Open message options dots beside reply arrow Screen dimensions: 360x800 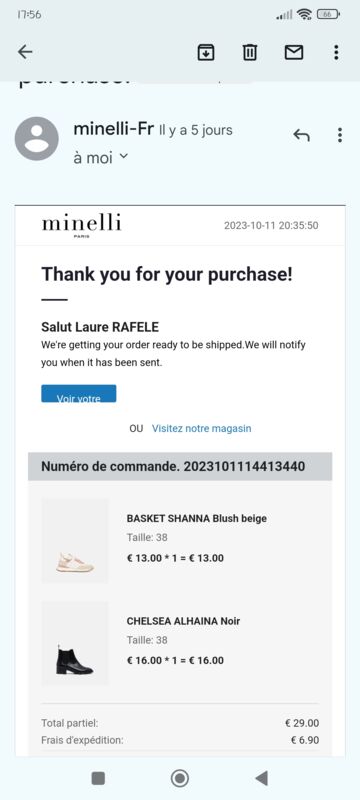point(340,135)
